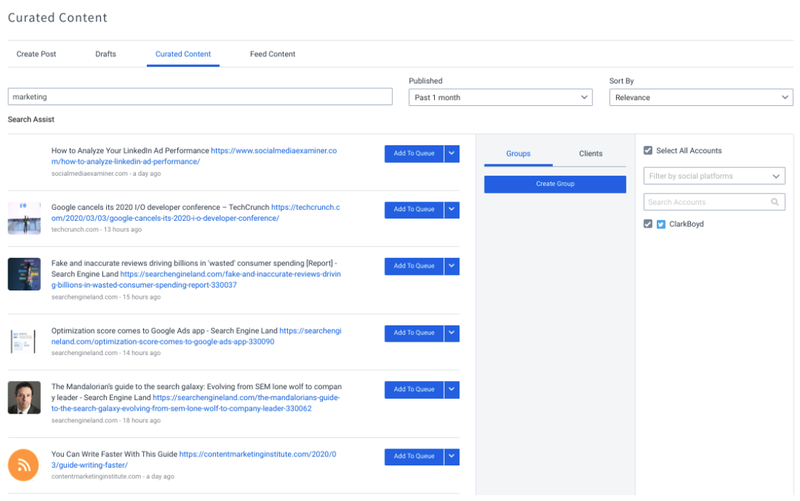Add Google I/O conference post to queue
Image resolution: width=800 pixels, height=501 pixels.
(x=414, y=210)
